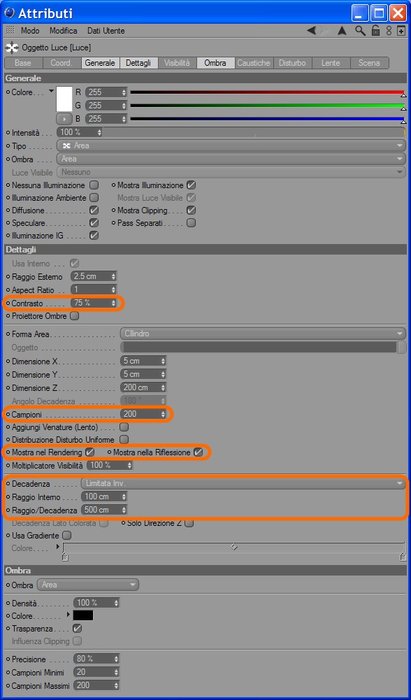Open the Forma Area dropdown (Cilindro)
This screenshot has width=411, height=700.
point(263,333)
